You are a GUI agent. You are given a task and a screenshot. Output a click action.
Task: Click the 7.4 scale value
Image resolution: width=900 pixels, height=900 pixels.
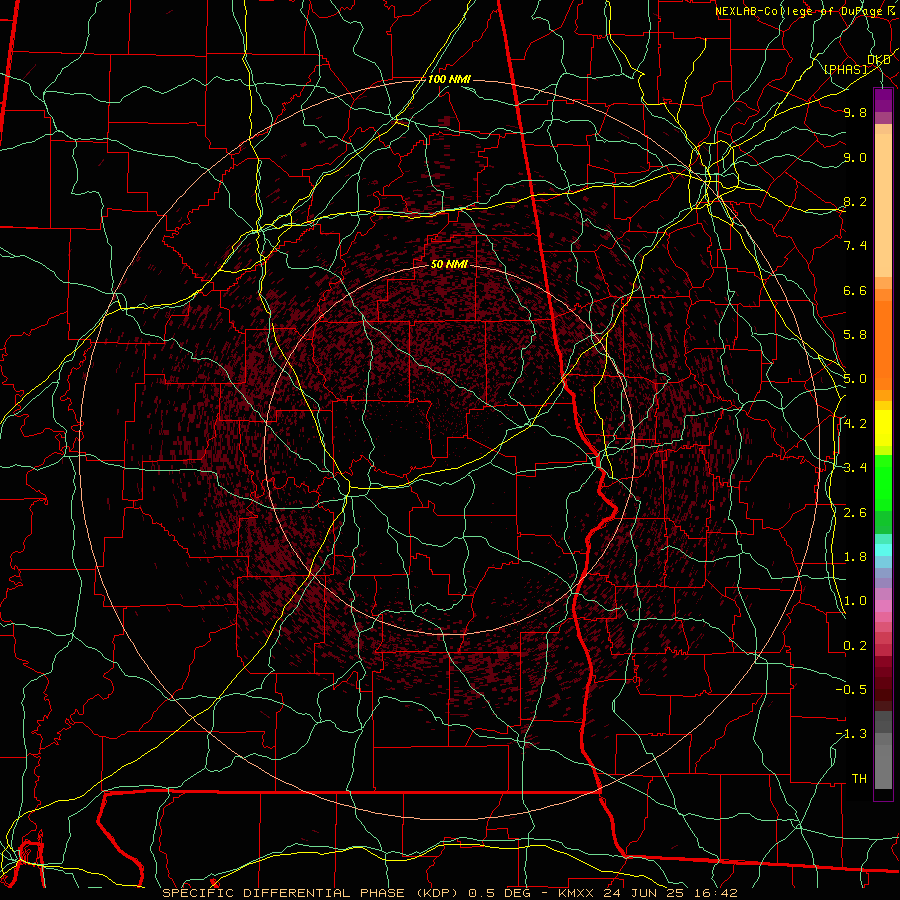(x=855, y=246)
